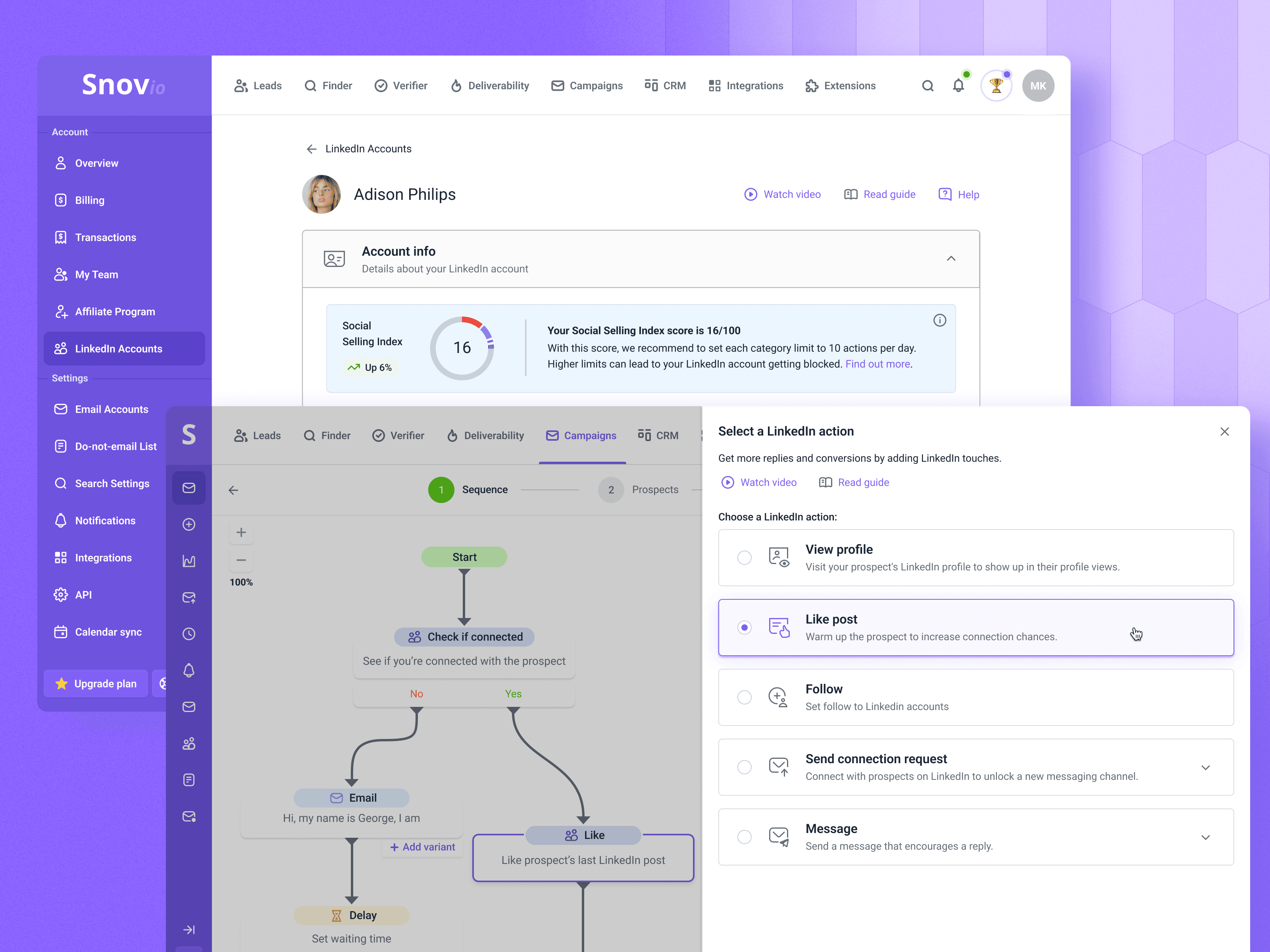Viewport: 1270px width, 952px height.
Task: Zoom out the sequence canvas with minus icon
Action: [x=241, y=560]
